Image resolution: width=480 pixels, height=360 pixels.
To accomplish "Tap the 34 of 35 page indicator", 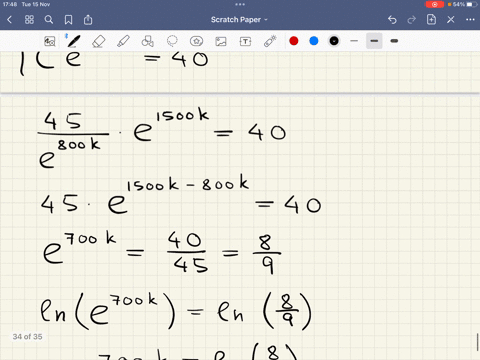I will (x=27, y=337).
